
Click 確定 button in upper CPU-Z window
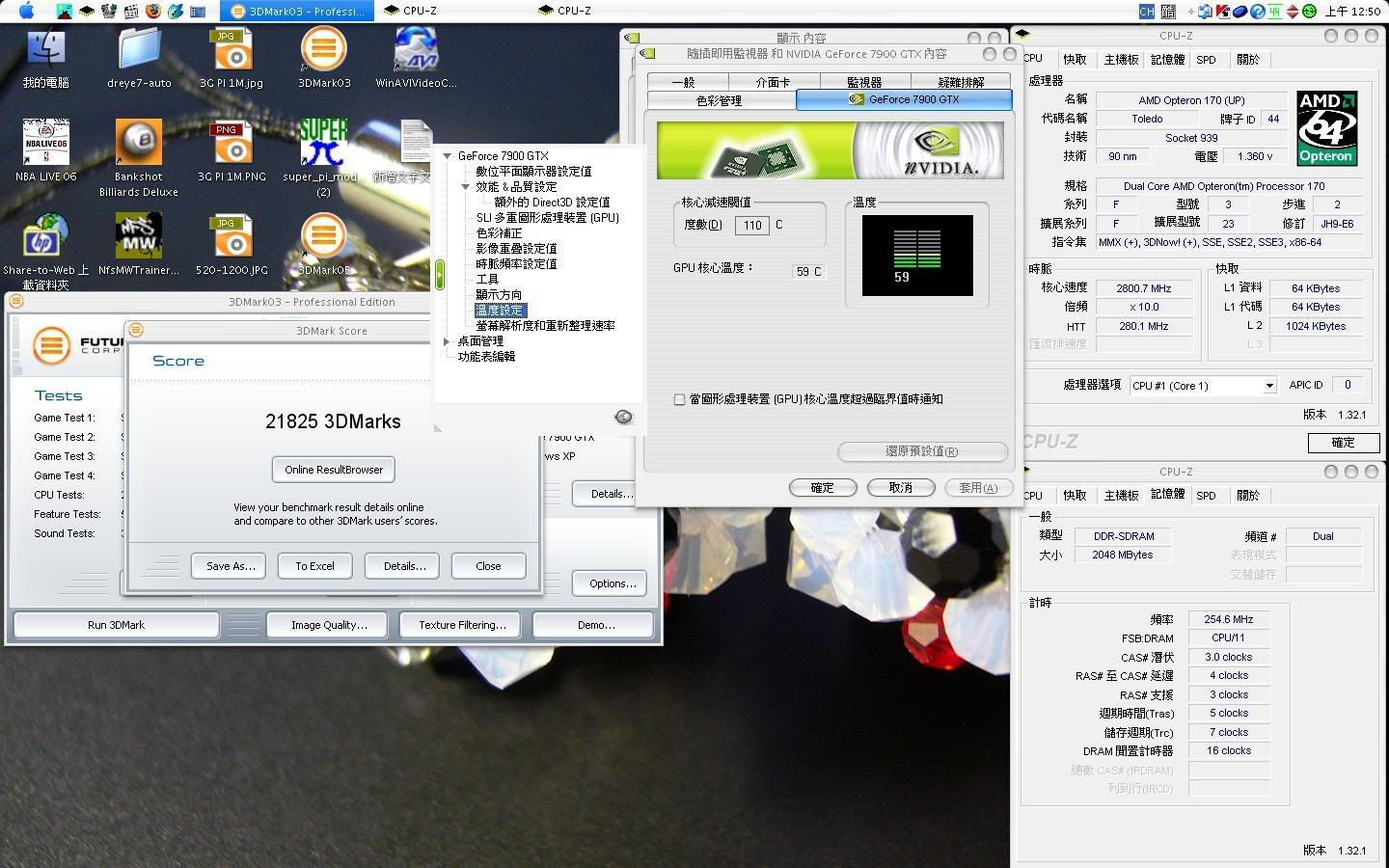pos(1343,443)
